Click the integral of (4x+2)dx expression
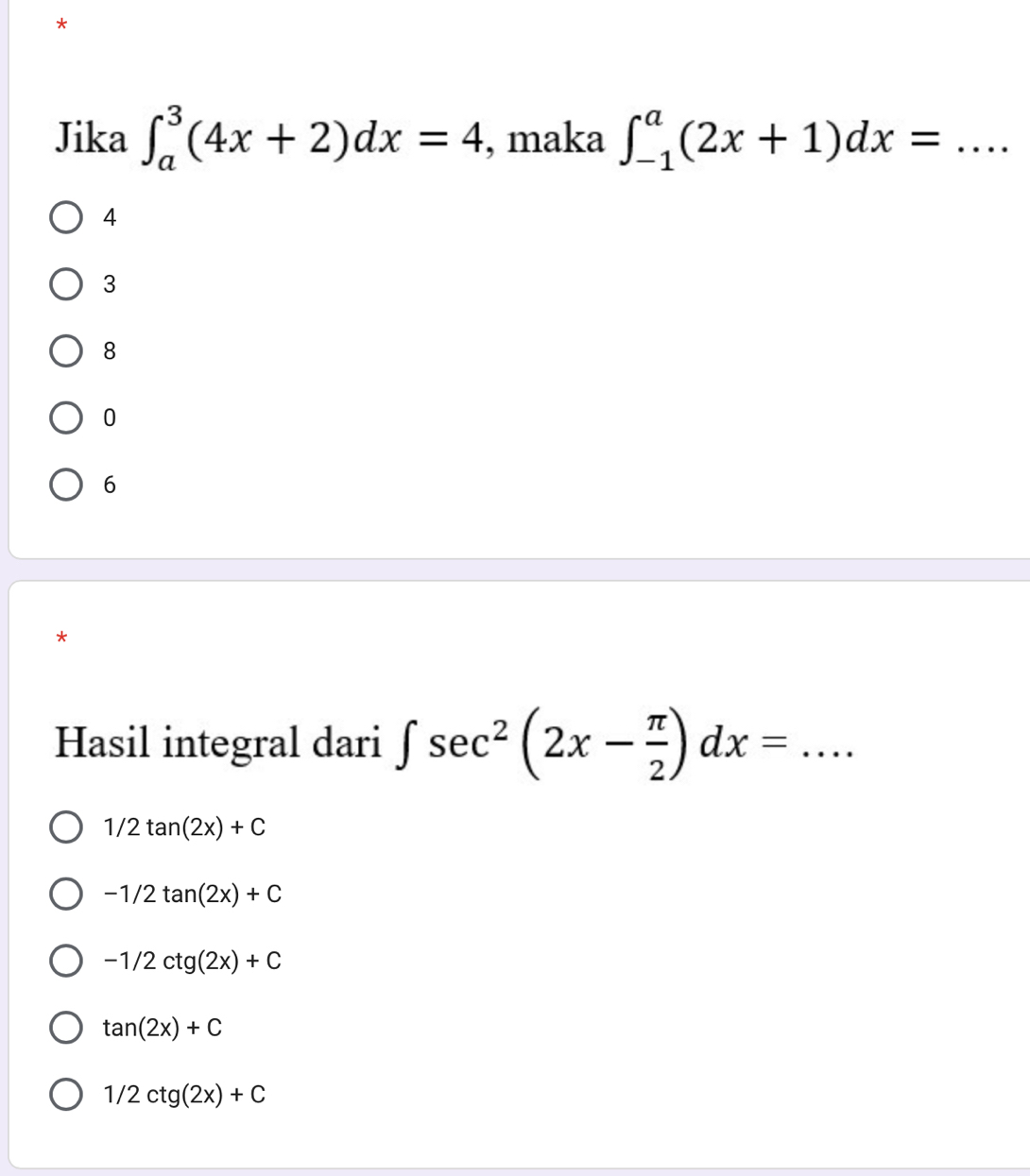Screen dimensions: 1030x1176 283,140
